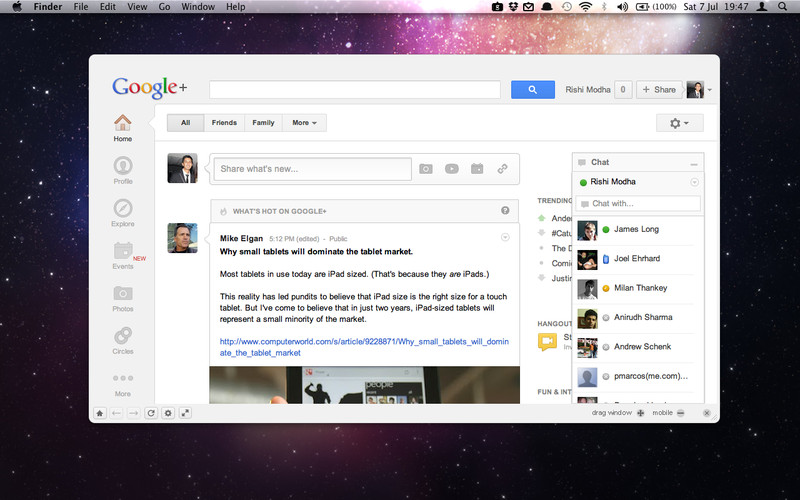Click the Chat with input field
The height and width of the screenshot is (500, 800).
click(x=638, y=204)
